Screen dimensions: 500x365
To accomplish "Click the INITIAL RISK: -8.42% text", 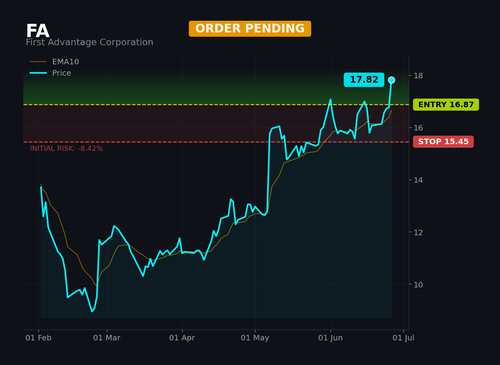I will click(x=66, y=149).
